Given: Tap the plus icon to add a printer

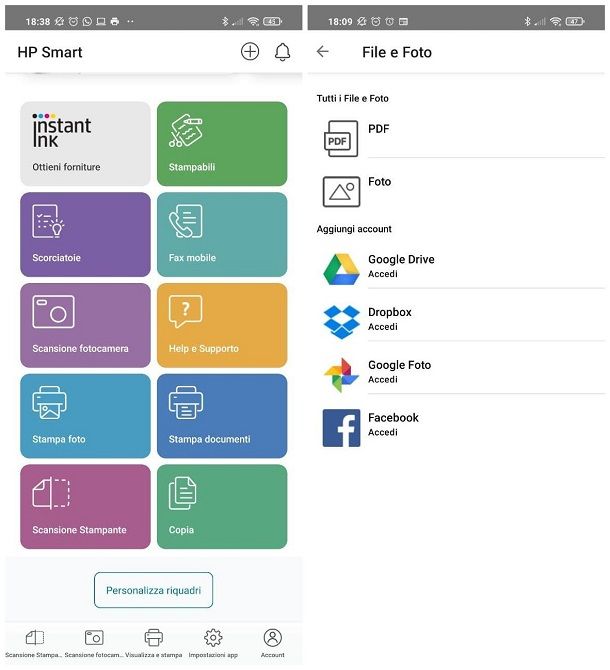Looking at the screenshot, I should [250, 52].
